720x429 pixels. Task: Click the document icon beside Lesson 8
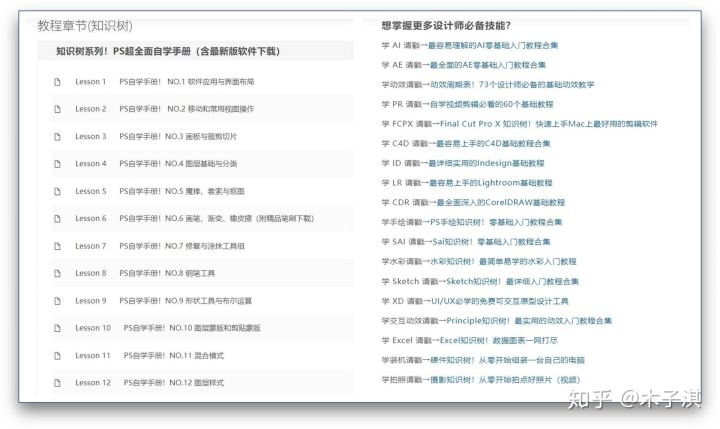coord(57,273)
